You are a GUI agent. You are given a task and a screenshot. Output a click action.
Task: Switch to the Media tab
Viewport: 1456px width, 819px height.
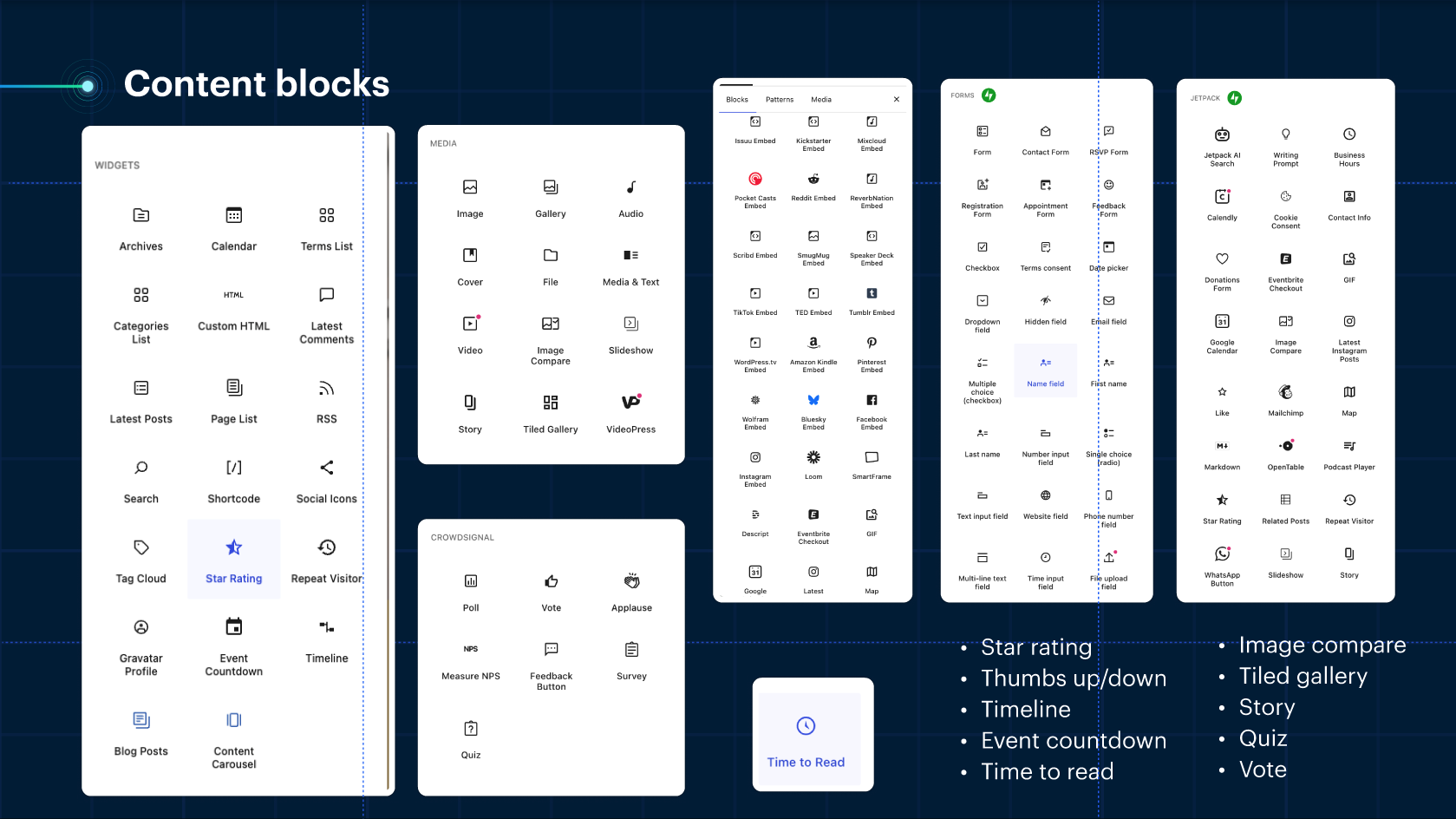point(821,100)
